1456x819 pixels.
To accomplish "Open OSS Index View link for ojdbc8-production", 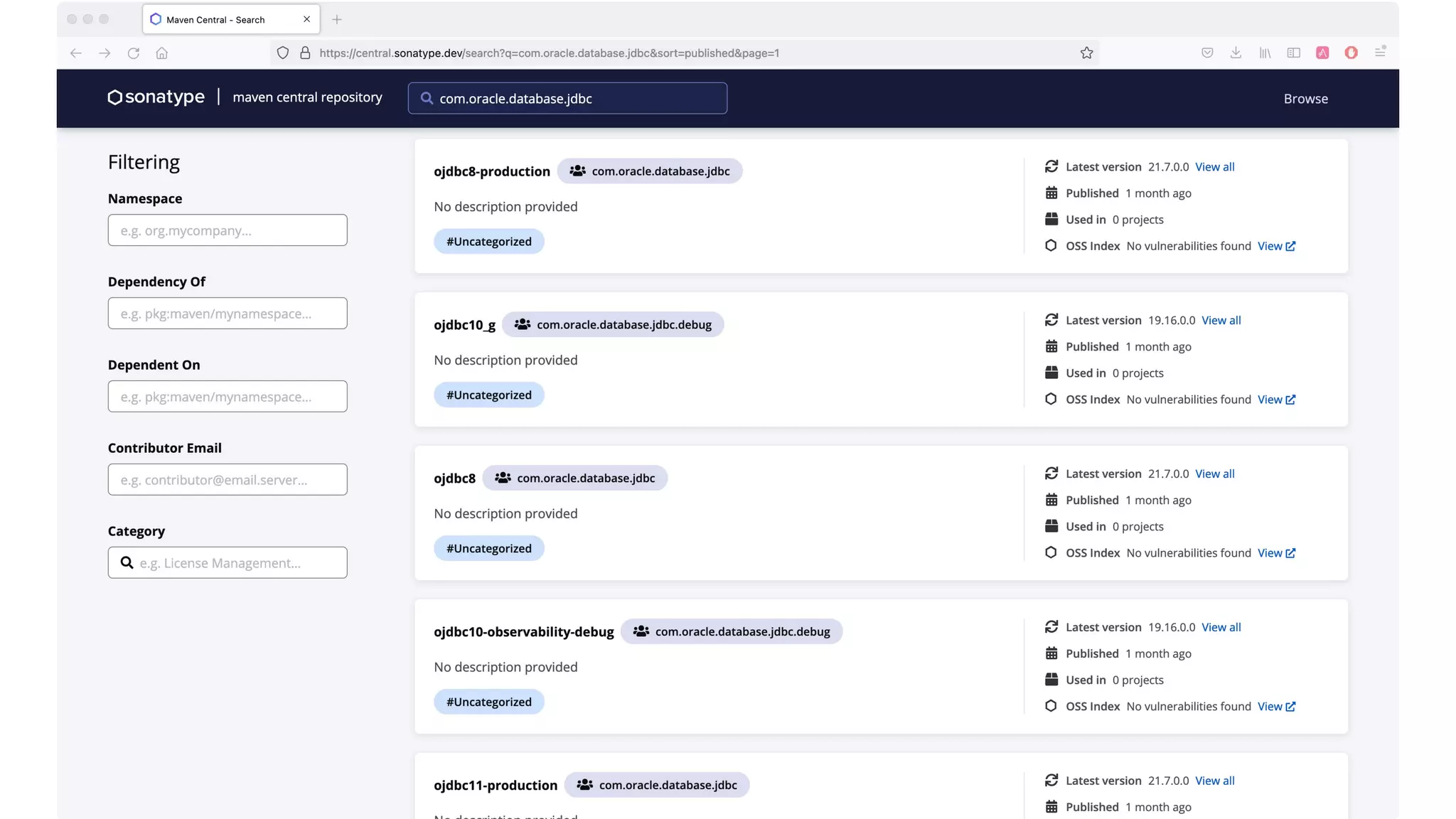I will pyautogui.click(x=1276, y=246).
